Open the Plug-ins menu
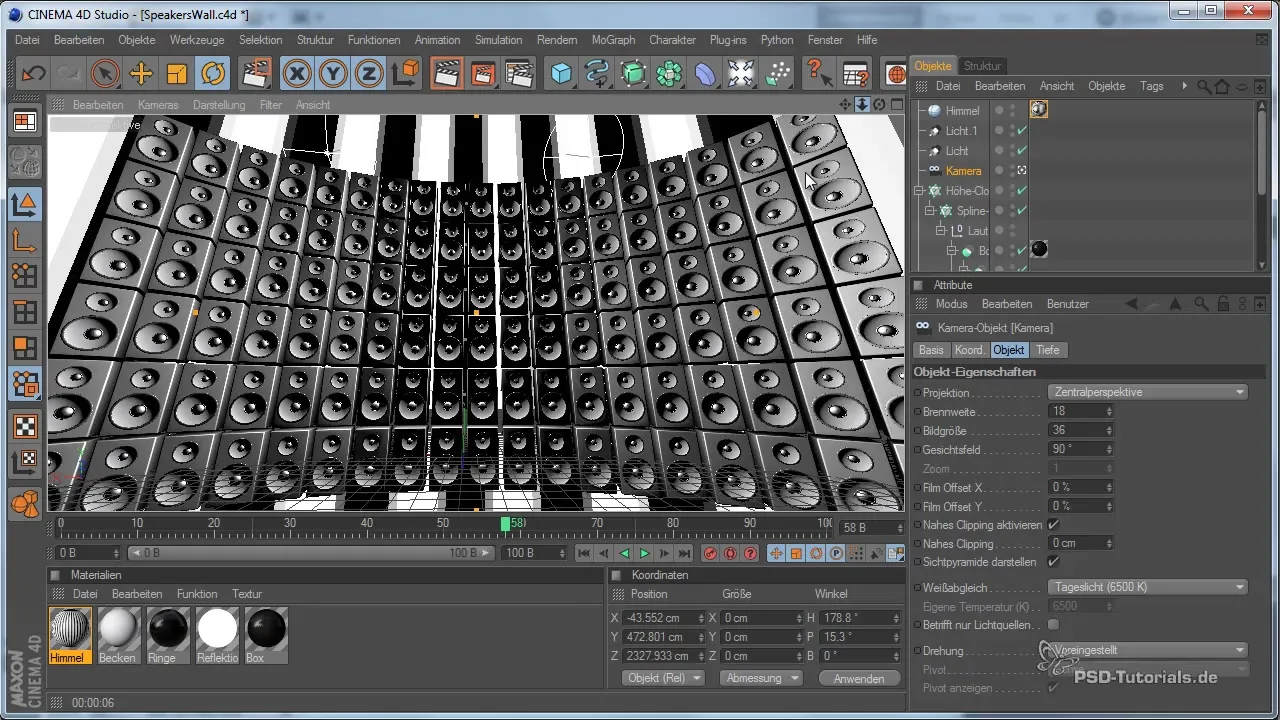The width and height of the screenshot is (1280, 720). coord(728,40)
